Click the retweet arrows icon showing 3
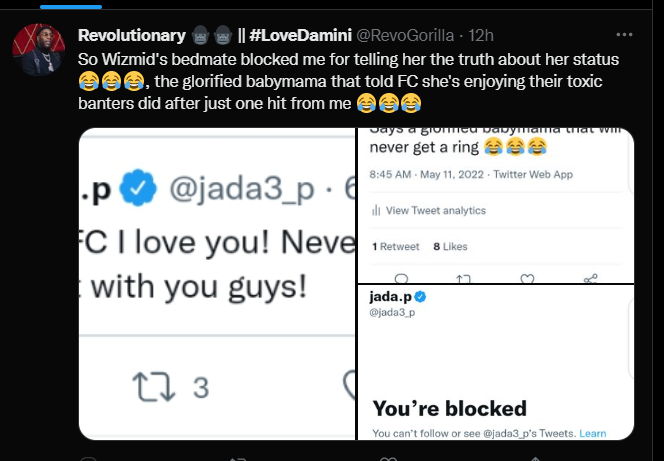Screen dimensions: 664x461 [153, 387]
